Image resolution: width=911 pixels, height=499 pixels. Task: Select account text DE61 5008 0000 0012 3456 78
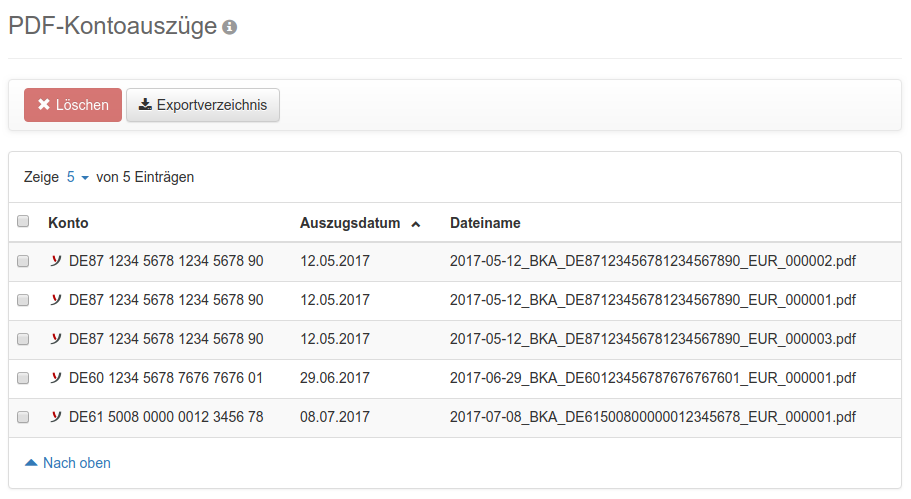pyautogui.click(x=166, y=417)
